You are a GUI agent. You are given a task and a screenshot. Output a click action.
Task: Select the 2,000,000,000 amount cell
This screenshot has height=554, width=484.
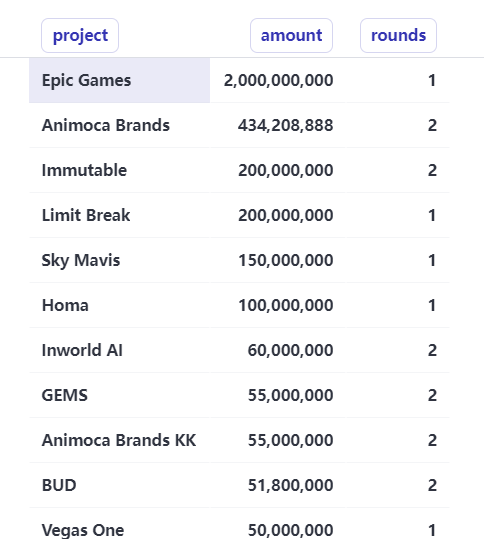point(278,80)
